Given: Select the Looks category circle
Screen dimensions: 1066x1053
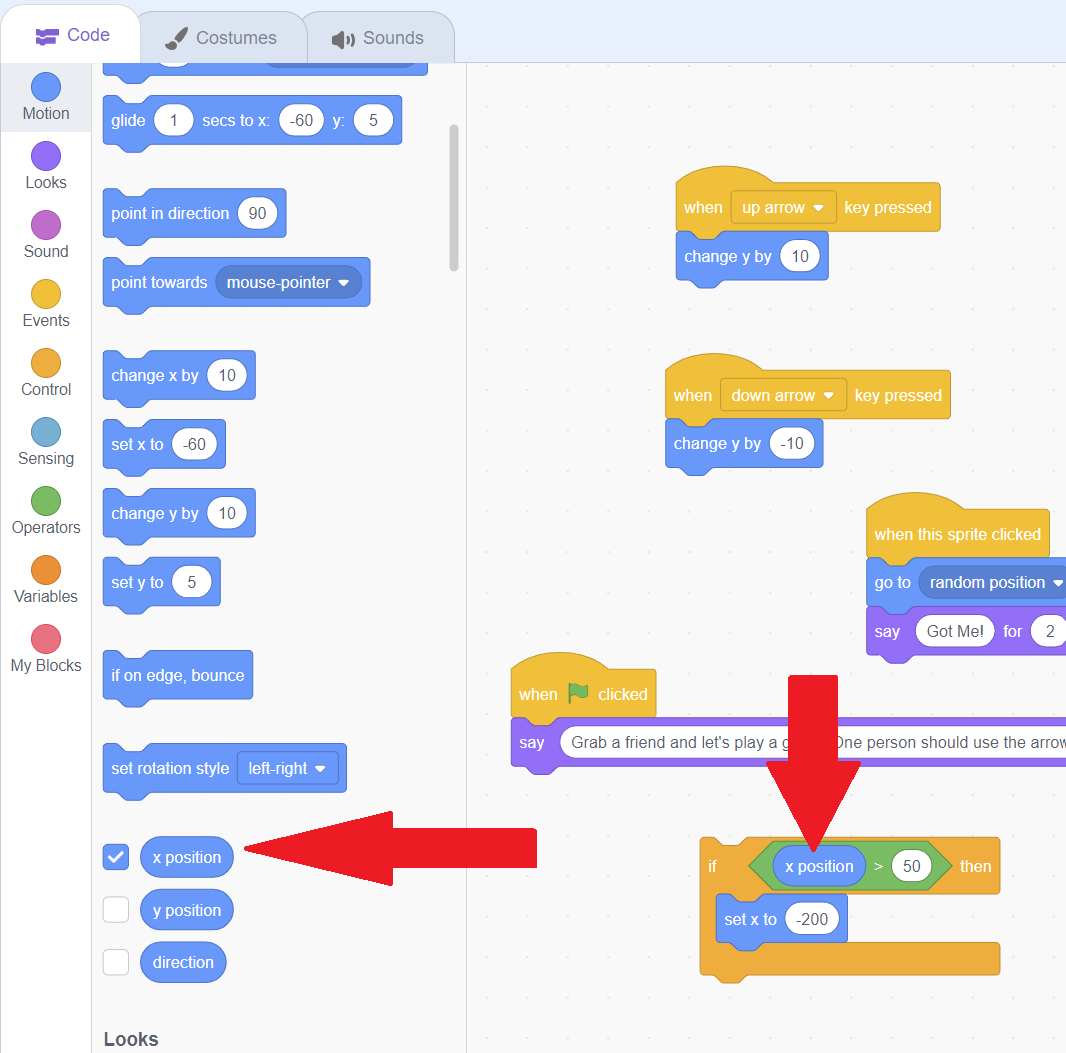Looking at the screenshot, I should tap(46, 156).
